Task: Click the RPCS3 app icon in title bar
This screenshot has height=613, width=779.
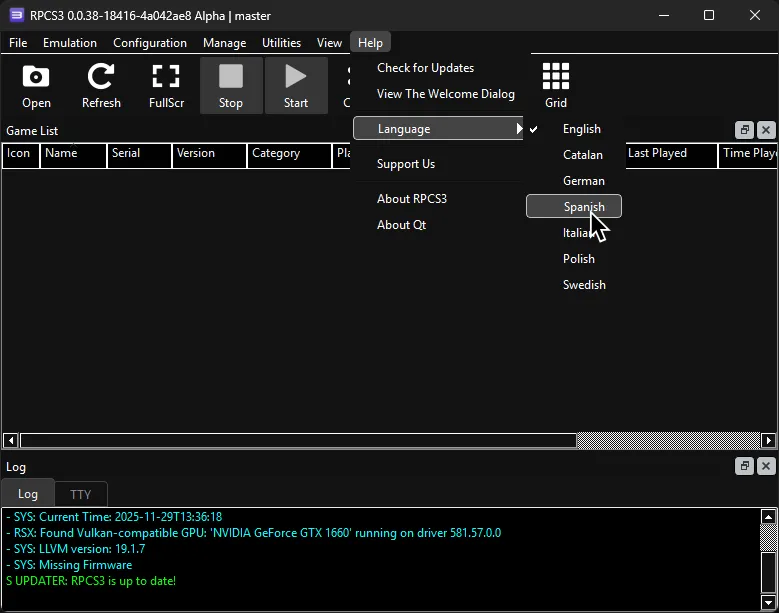Action: coord(16,15)
